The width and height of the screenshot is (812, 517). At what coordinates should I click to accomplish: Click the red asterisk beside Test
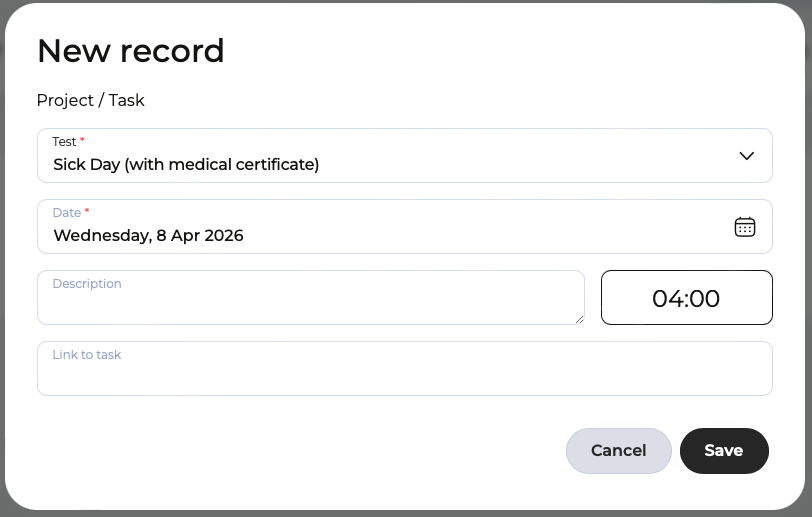point(83,142)
